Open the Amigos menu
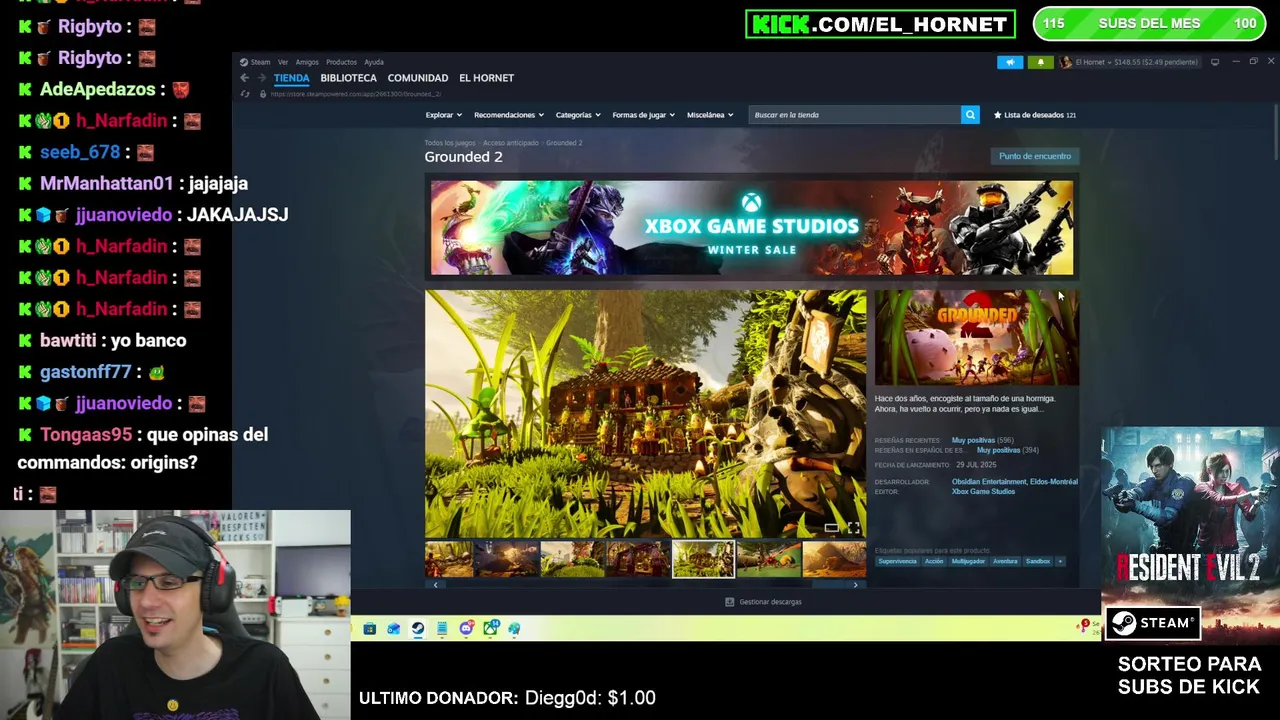Screen dimensions: 1280x720 click(x=306, y=62)
